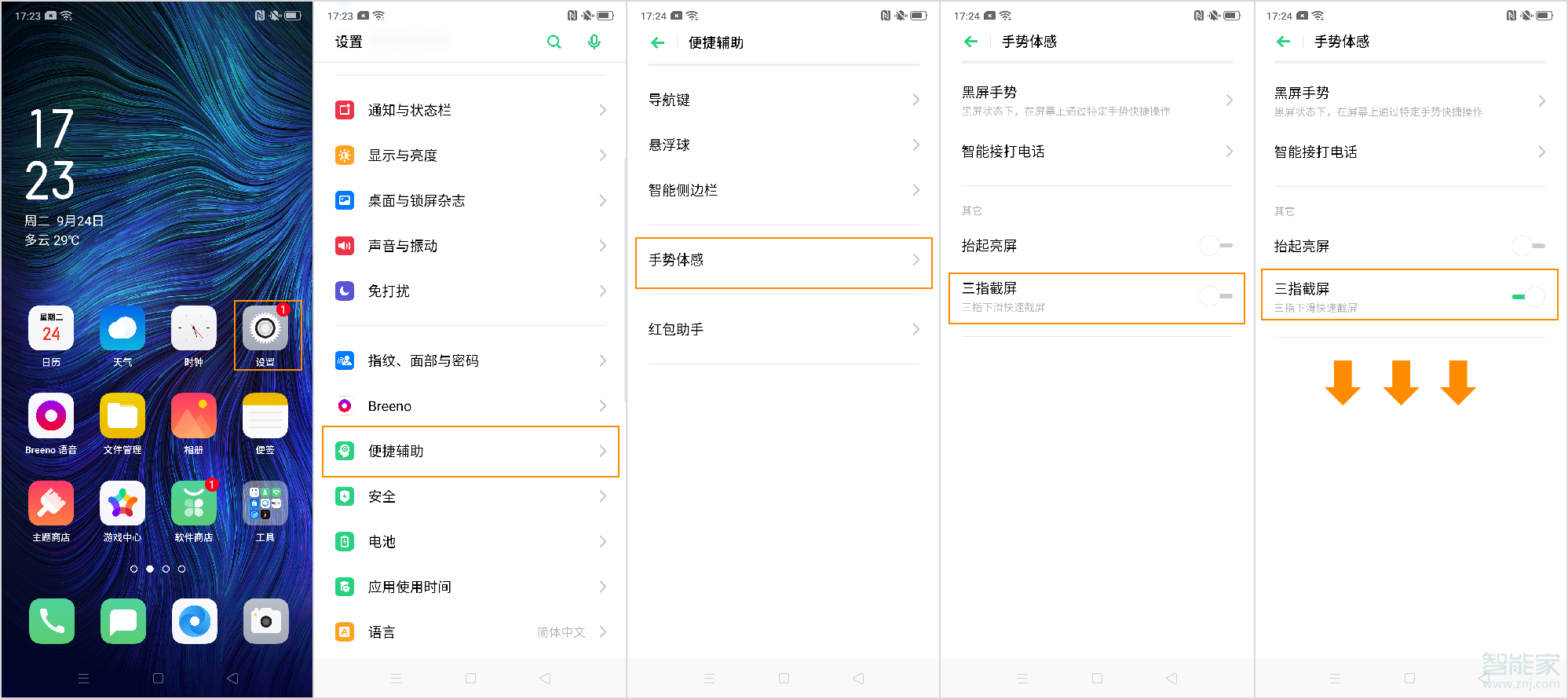Tap the search icon in Settings
Viewport: 1568px width, 699px height.
(554, 41)
